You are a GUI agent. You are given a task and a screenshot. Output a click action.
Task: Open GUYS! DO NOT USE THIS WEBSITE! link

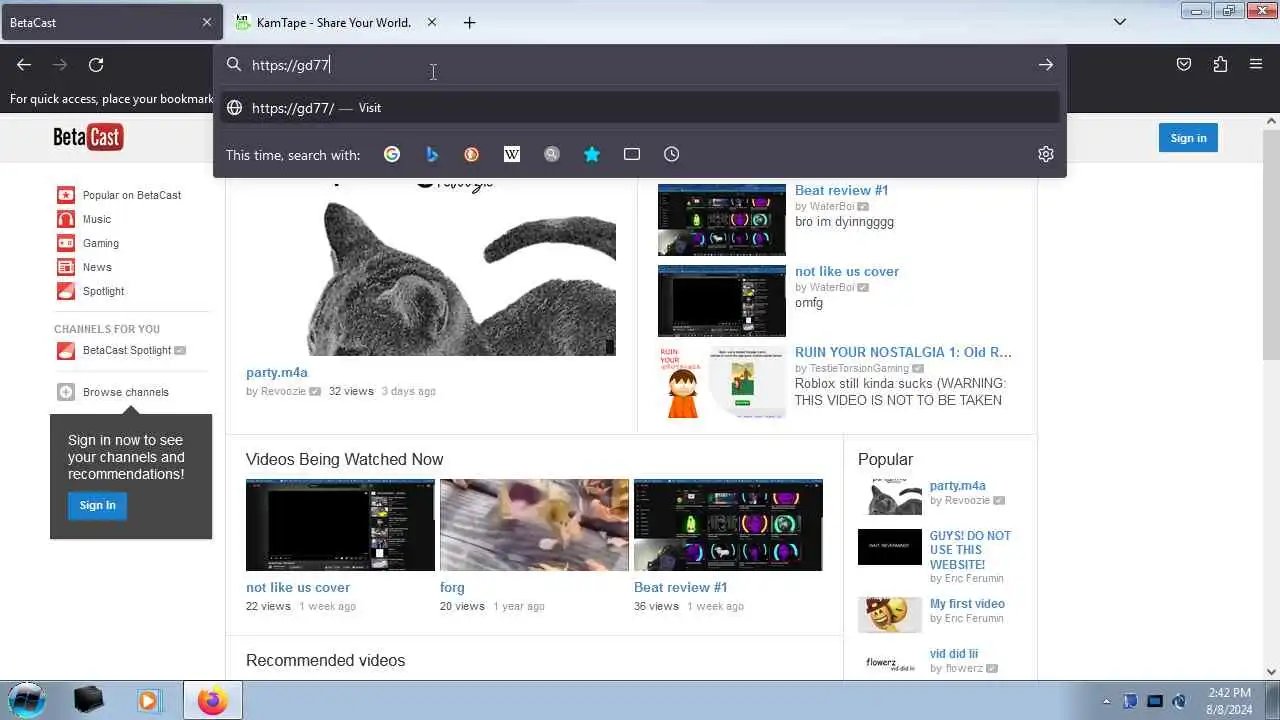pos(970,550)
